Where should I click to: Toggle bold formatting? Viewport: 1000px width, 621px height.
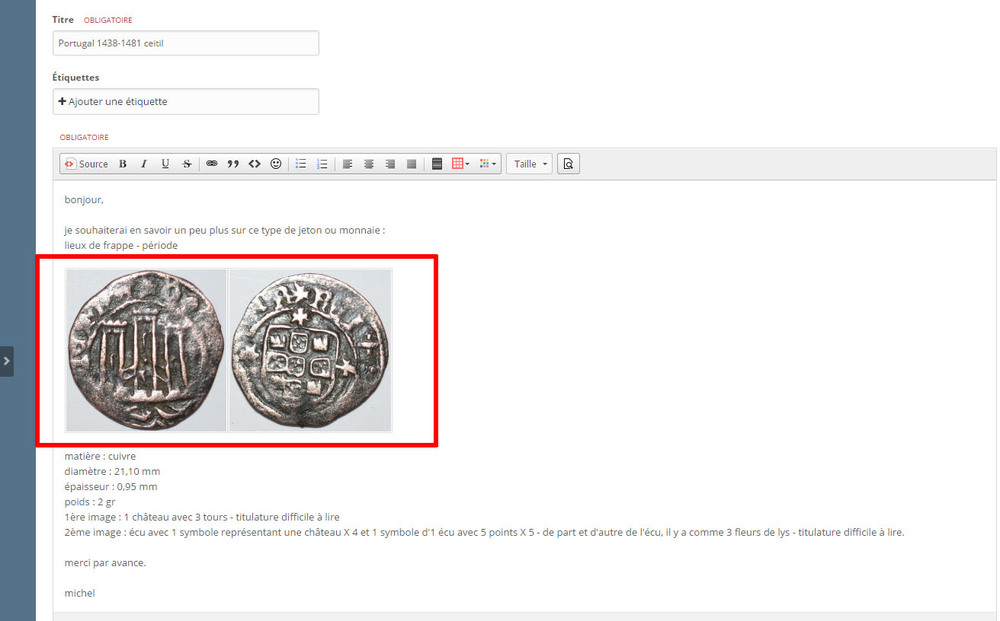pos(123,164)
